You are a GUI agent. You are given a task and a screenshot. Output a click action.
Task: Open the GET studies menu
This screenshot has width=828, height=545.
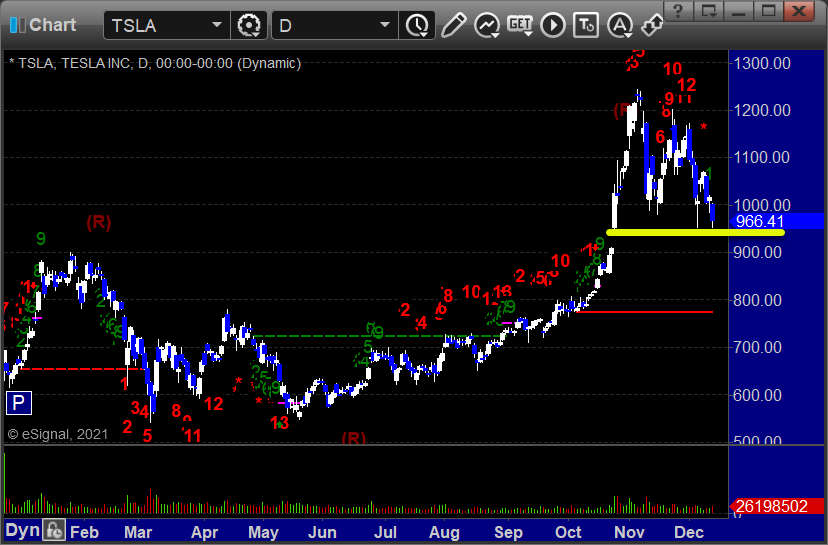click(x=520, y=25)
